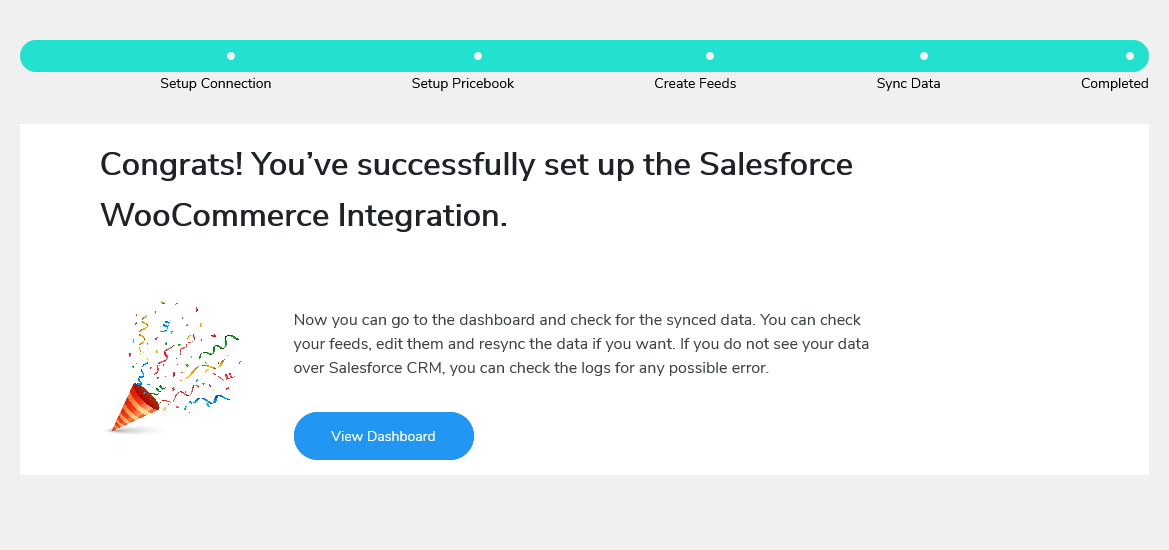Select the Setup Connection step dot
This screenshot has height=550, width=1169.
pos(231,56)
